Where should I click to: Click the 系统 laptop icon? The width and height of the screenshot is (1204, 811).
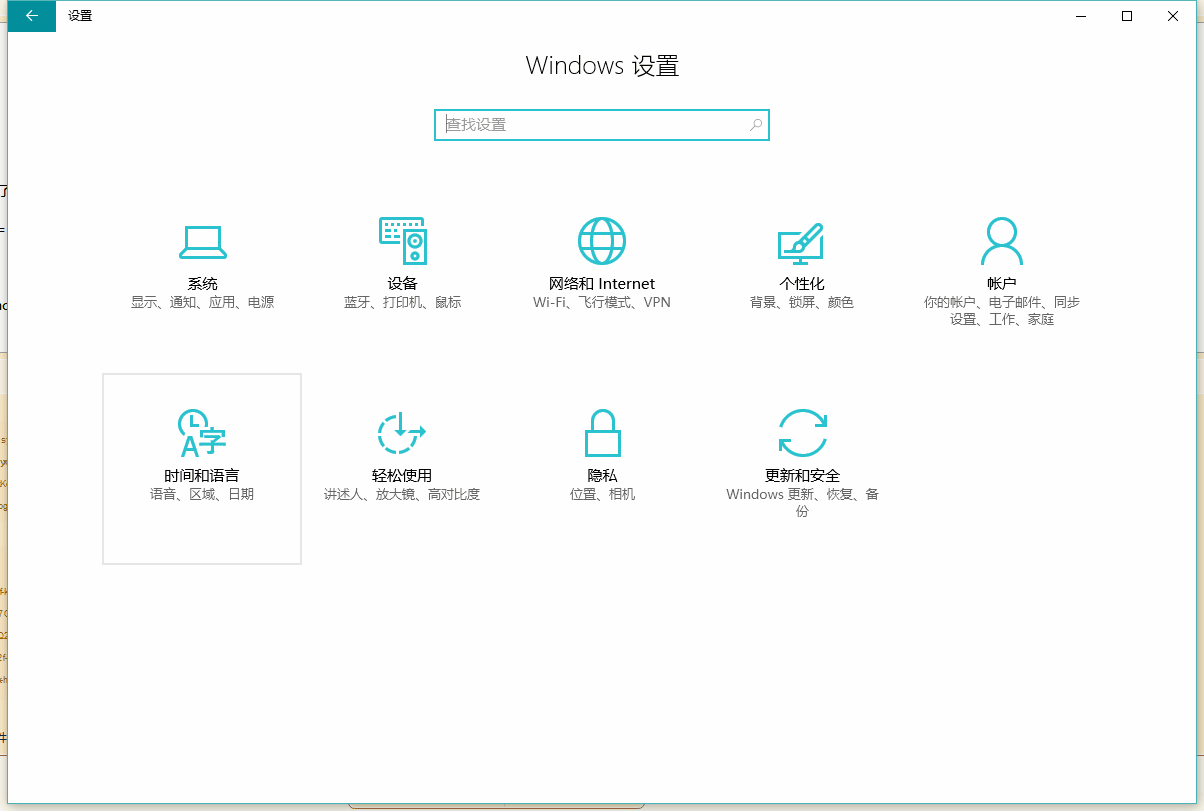[x=202, y=241]
